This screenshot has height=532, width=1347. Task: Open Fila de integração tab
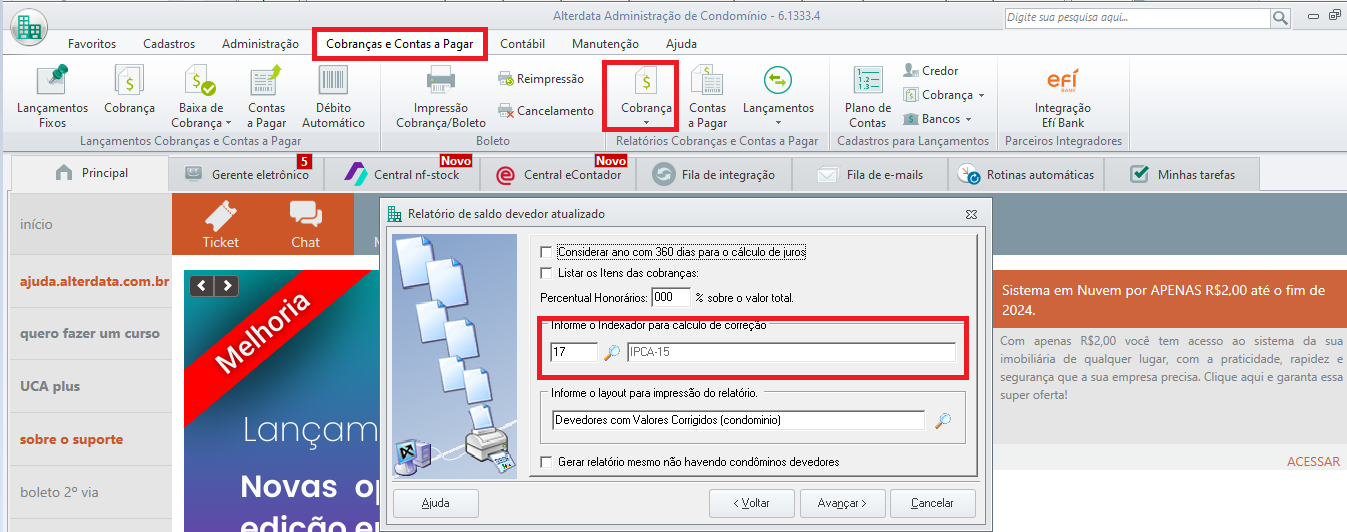pyautogui.click(x=713, y=174)
